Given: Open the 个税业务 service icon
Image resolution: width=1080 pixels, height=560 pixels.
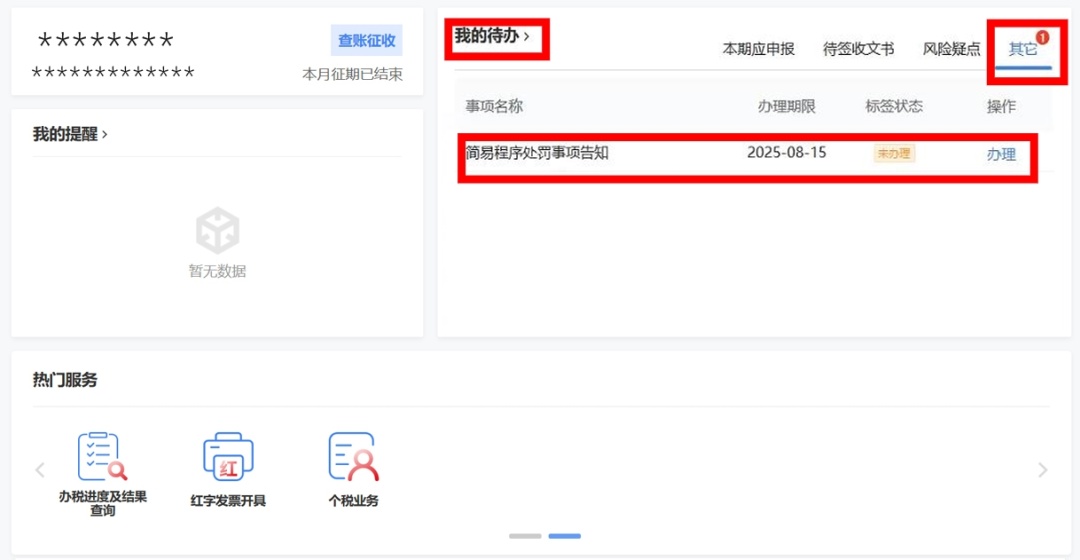Looking at the screenshot, I should point(353,458).
